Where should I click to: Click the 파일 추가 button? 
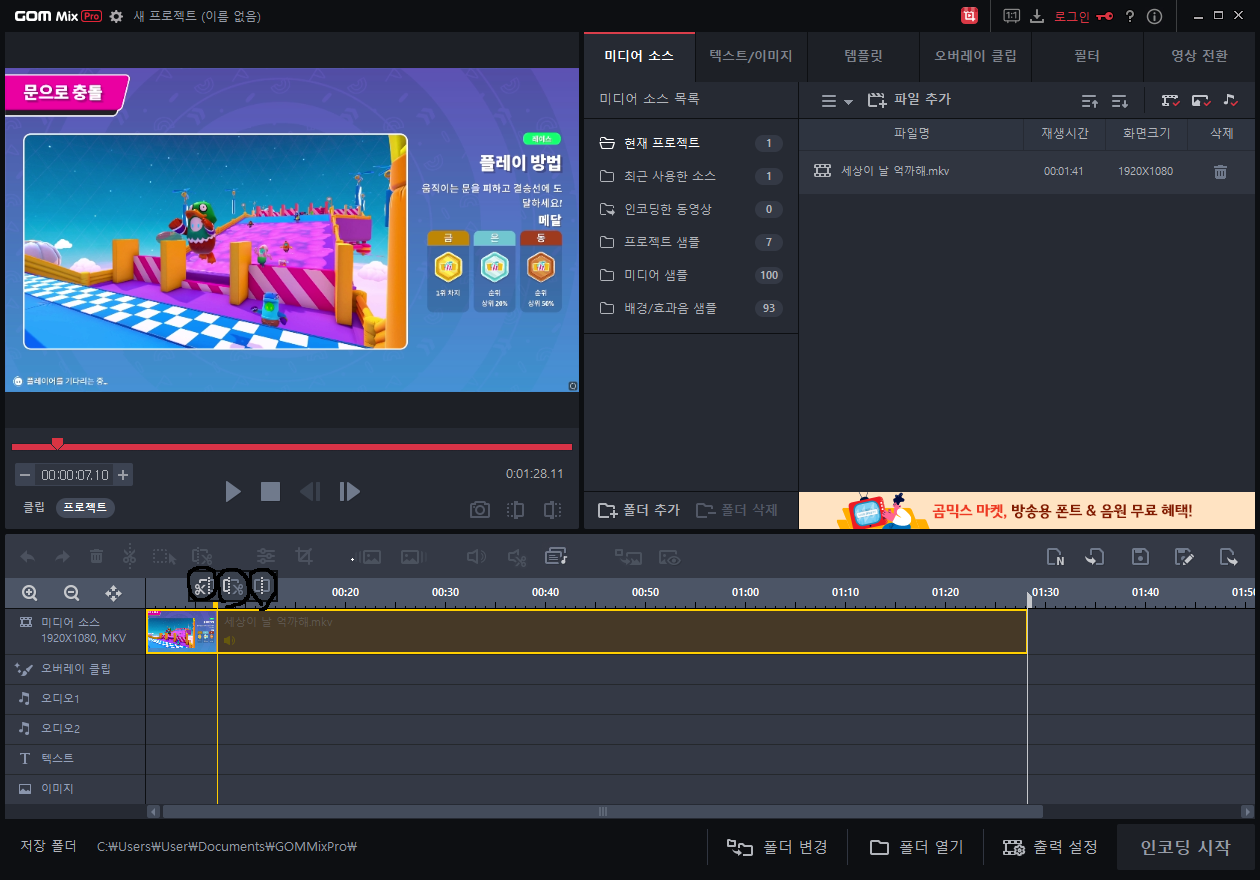909,100
